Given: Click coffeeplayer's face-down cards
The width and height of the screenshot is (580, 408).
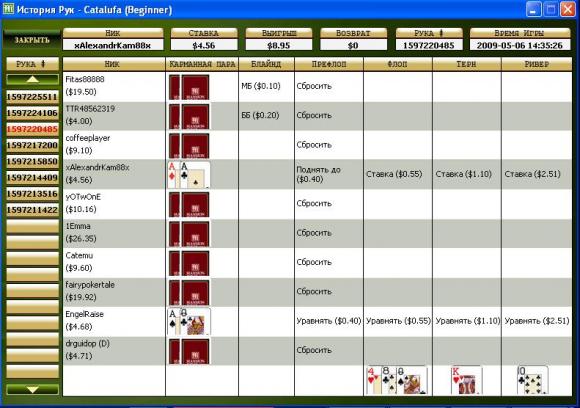Looking at the screenshot, I should pos(189,146).
